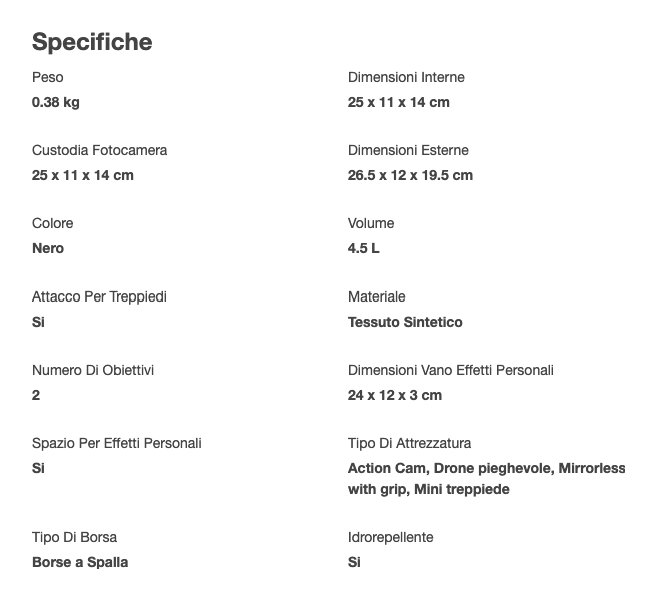The width and height of the screenshot is (657, 601).
Task: Click the Dimensioni Vano Effetti Personali label
Action: (451, 370)
